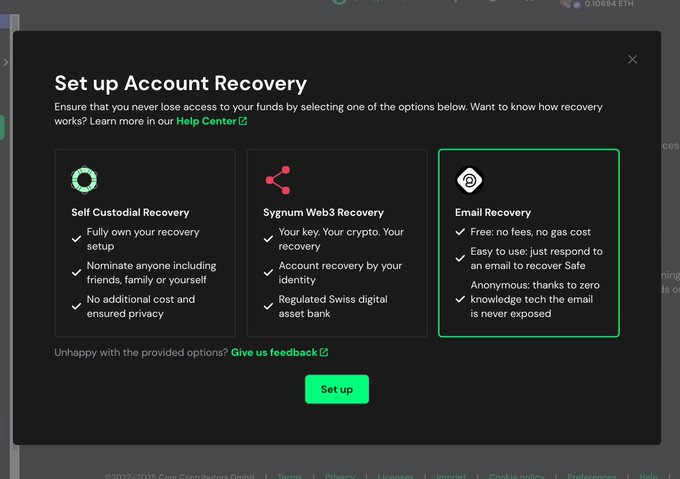Click 'Unhappy with the provided options?' text
Image resolution: width=680 pixels, height=479 pixels.
point(141,352)
